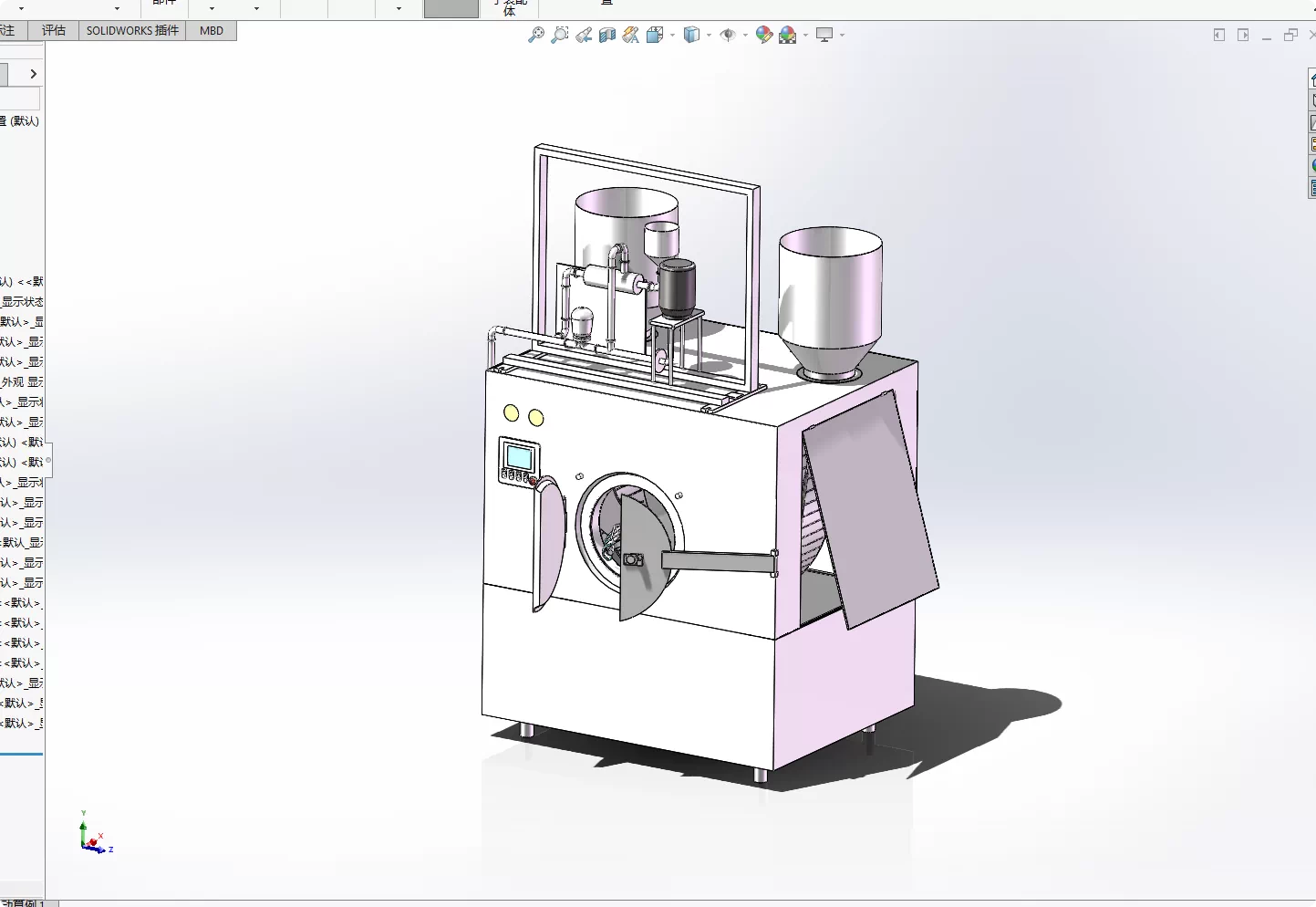Click the Apply Scene icon
The height and width of the screenshot is (907, 1316).
point(788,35)
